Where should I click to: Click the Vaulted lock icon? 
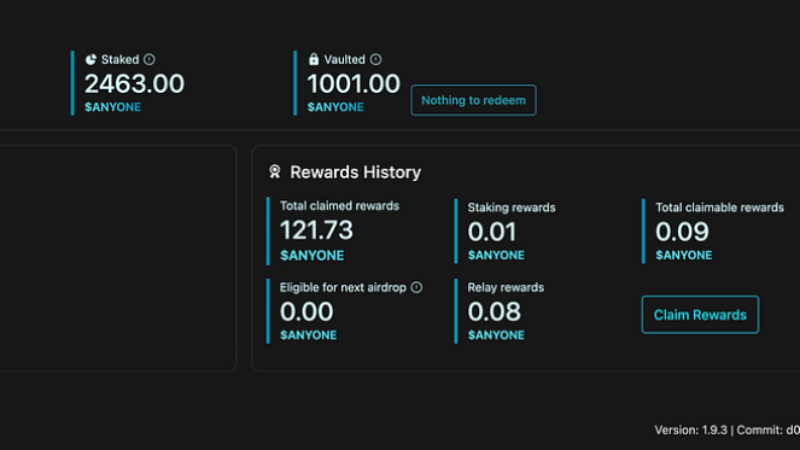point(314,60)
